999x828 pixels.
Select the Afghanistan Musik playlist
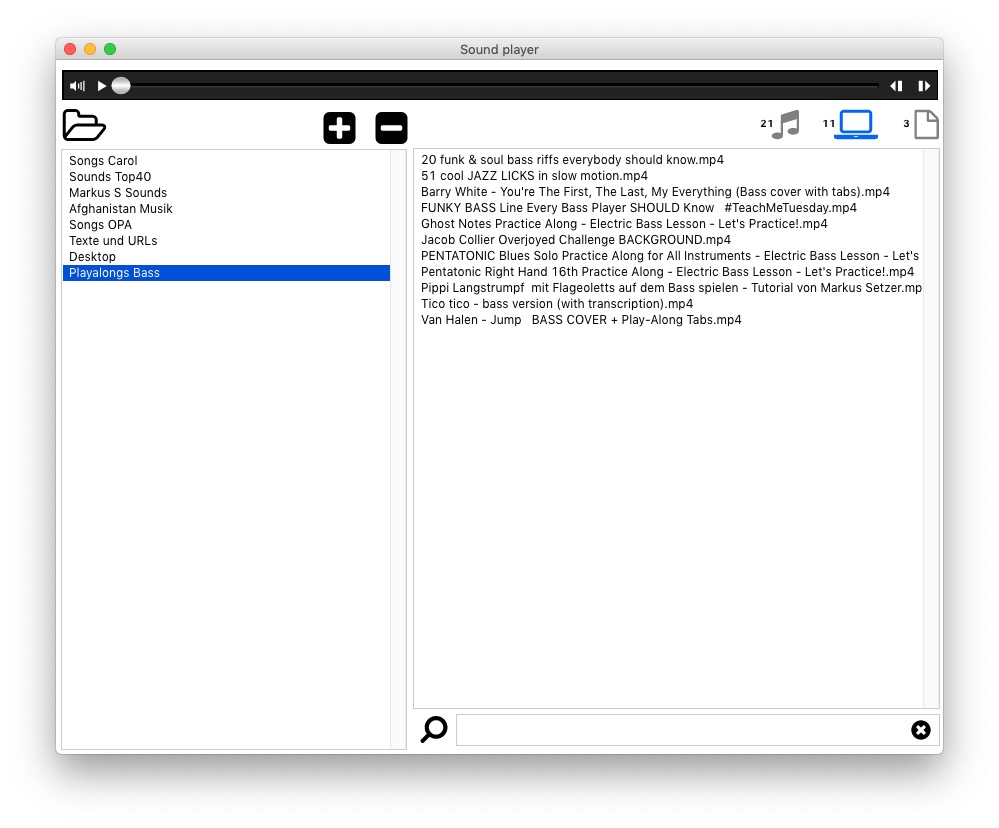(x=226, y=208)
